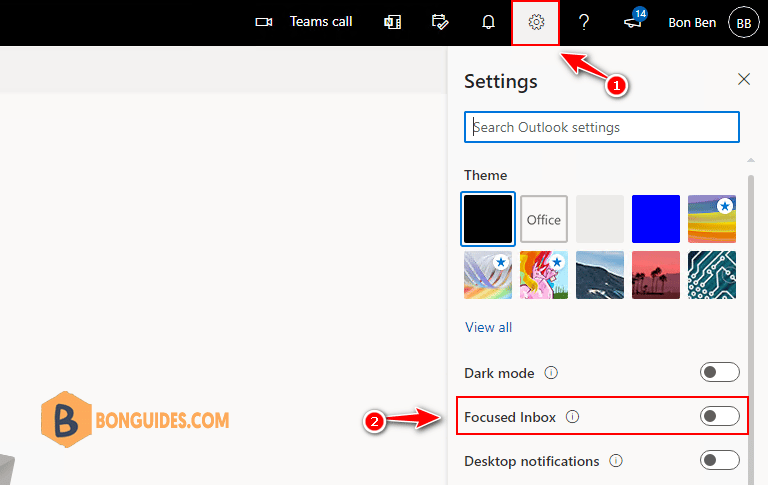Choose the rainbow stripes starred theme
The width and height of the screenshot is (768, 485).
pos(712,219)
